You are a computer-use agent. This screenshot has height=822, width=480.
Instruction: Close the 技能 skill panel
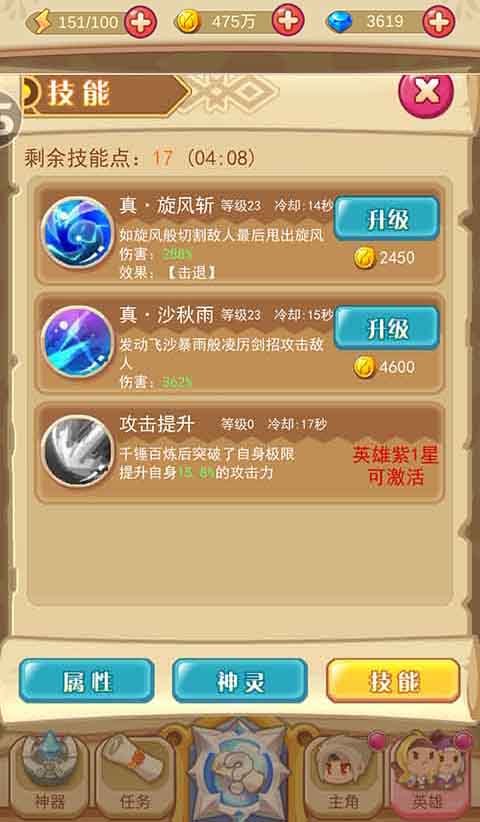[427, 92]
